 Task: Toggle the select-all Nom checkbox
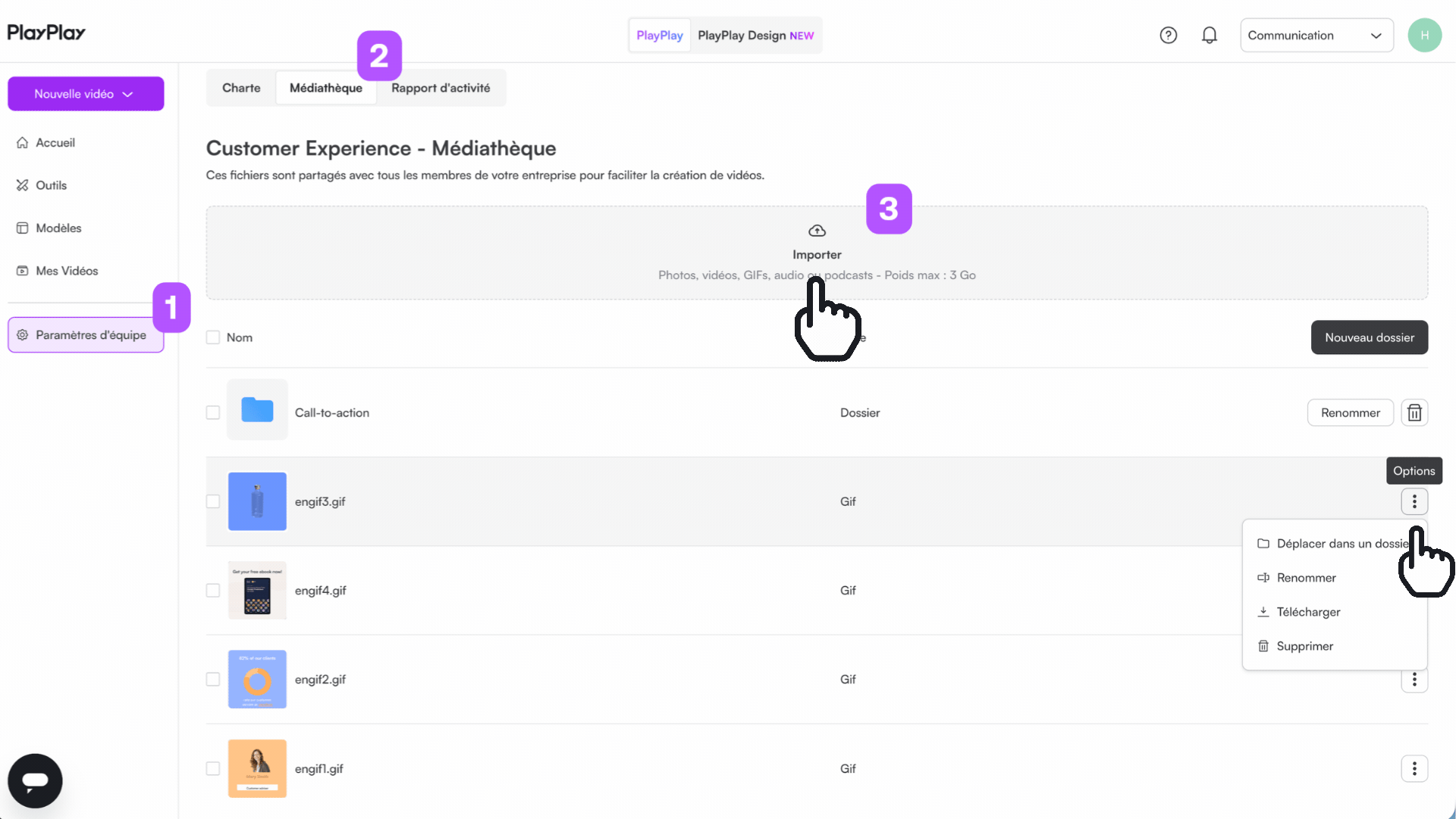(213, 337)
